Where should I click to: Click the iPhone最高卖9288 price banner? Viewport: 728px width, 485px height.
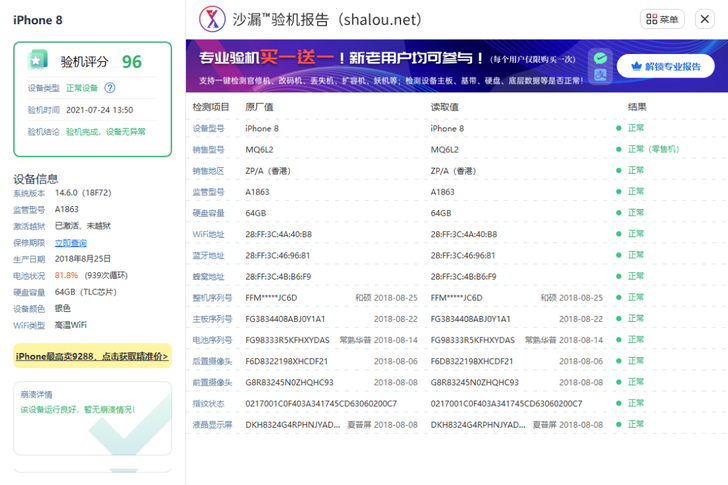pyautogui.click(x=92, y=356)
